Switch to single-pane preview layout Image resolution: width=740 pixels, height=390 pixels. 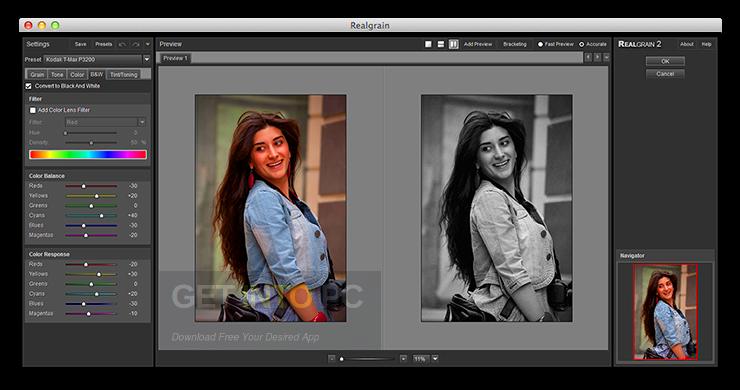click(x=428, y=44)
